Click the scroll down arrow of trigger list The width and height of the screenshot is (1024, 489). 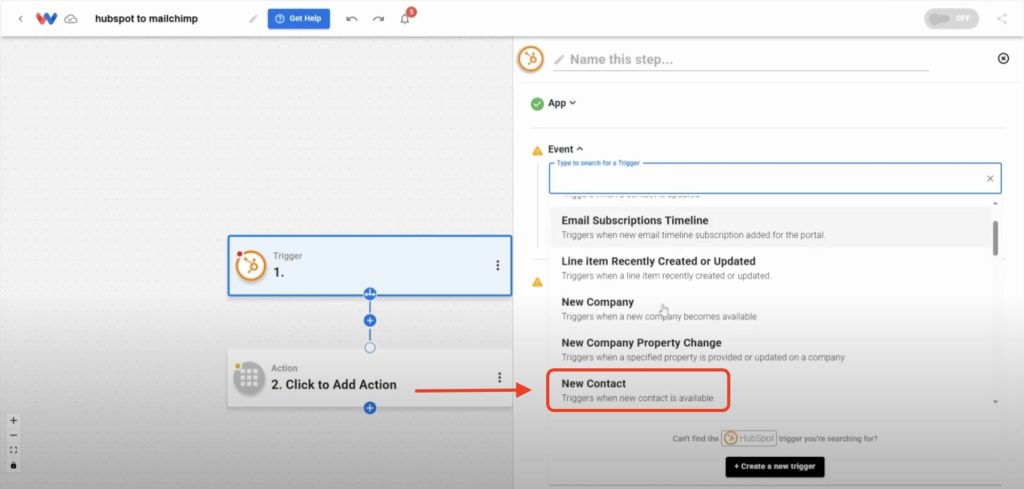[x=995, y=402]
